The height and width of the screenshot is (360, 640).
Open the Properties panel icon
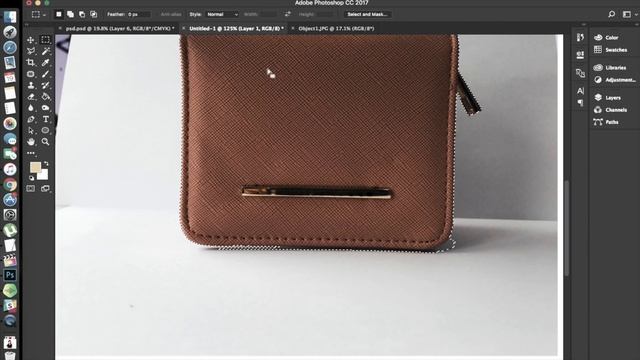pos(580,55)
